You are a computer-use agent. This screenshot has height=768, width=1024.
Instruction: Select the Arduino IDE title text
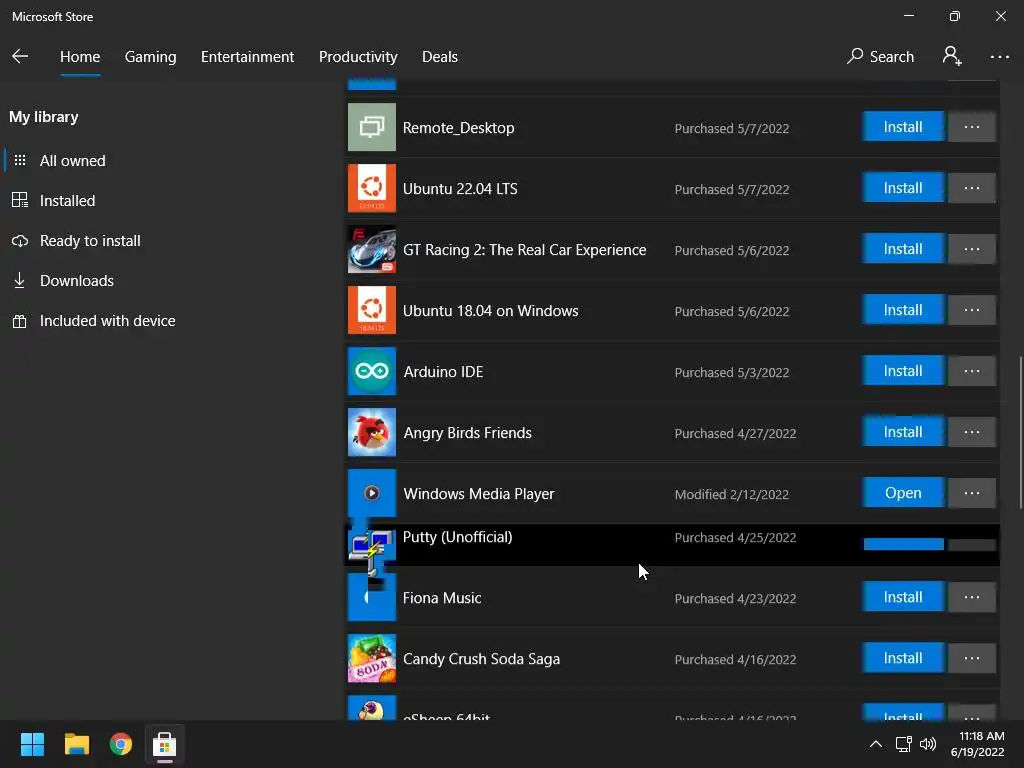[443, 372]
